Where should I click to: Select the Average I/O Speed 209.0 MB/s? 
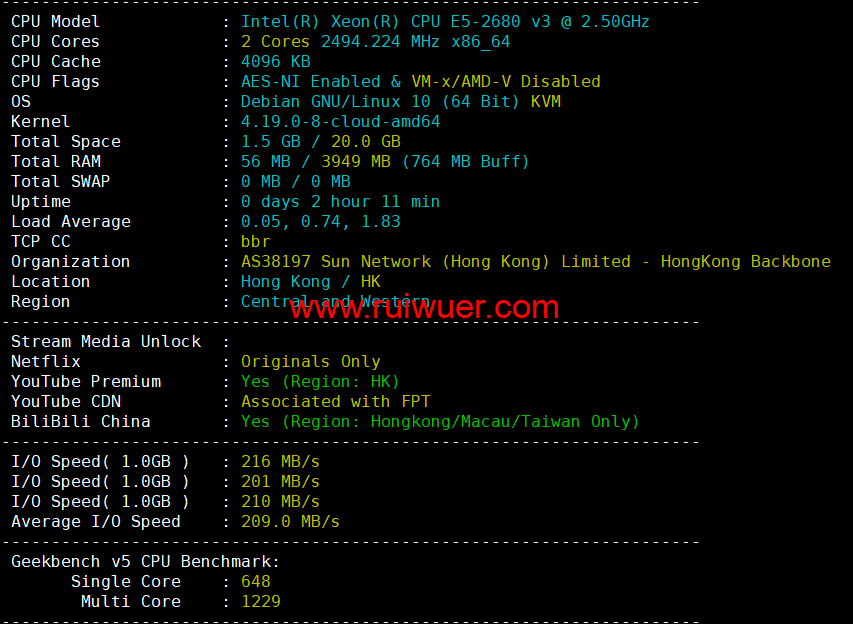point(290,522)
